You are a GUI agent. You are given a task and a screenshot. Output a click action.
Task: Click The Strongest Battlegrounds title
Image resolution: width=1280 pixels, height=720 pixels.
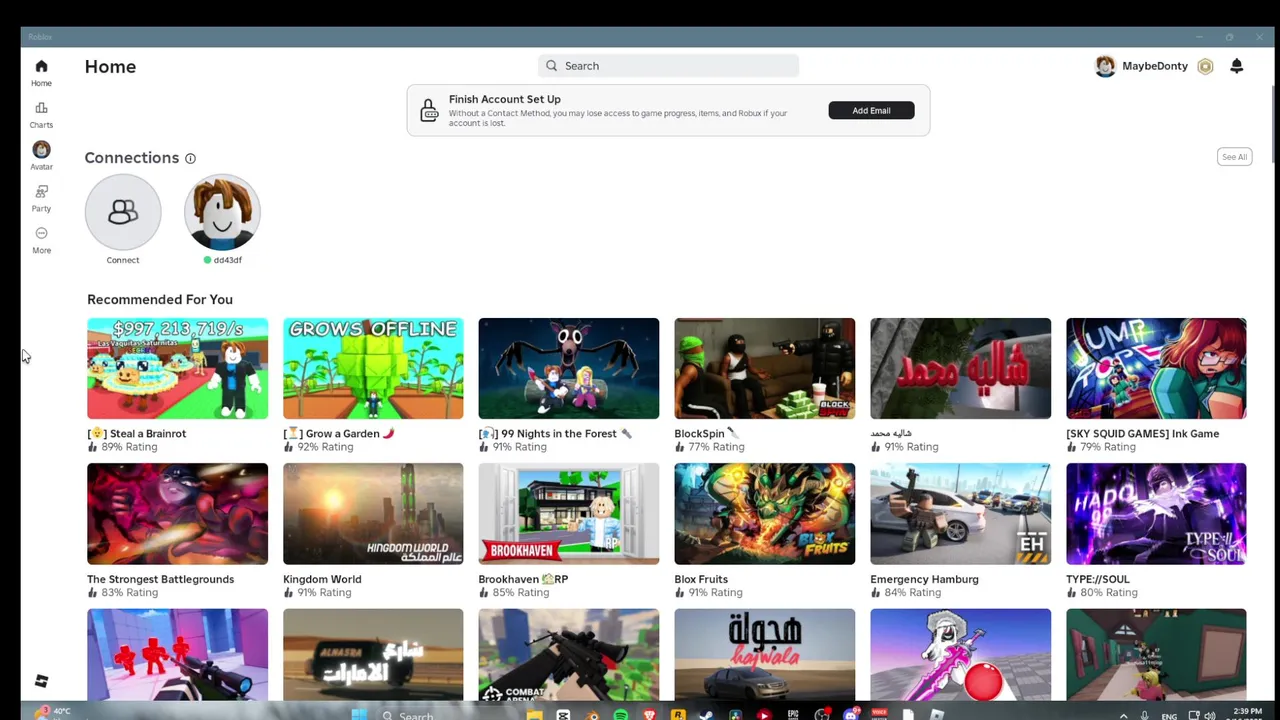pos(160,579)
